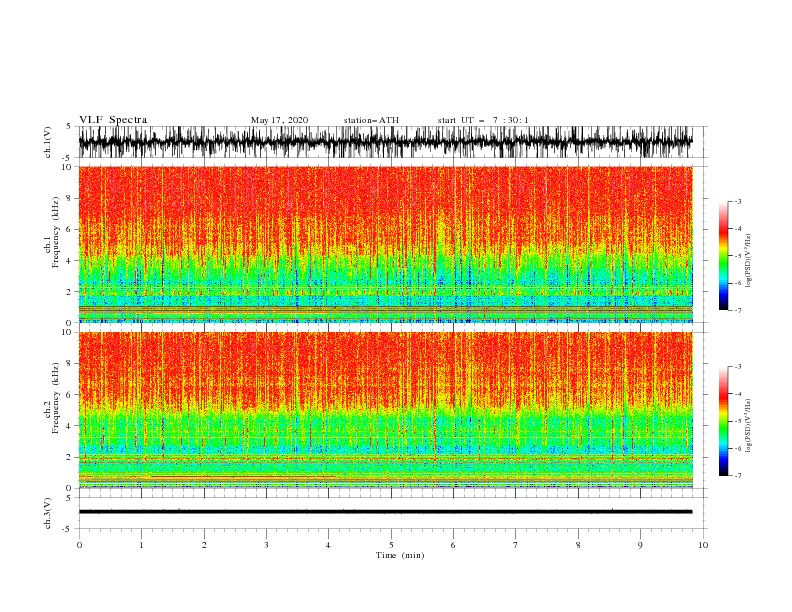Click the Time axis tick label "2"

pyautogui.click(x=204, y=545)
